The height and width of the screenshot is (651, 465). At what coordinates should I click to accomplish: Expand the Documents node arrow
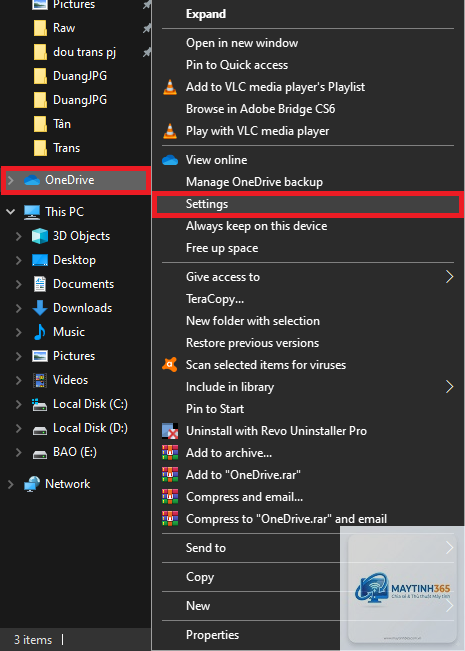[19, 284]
